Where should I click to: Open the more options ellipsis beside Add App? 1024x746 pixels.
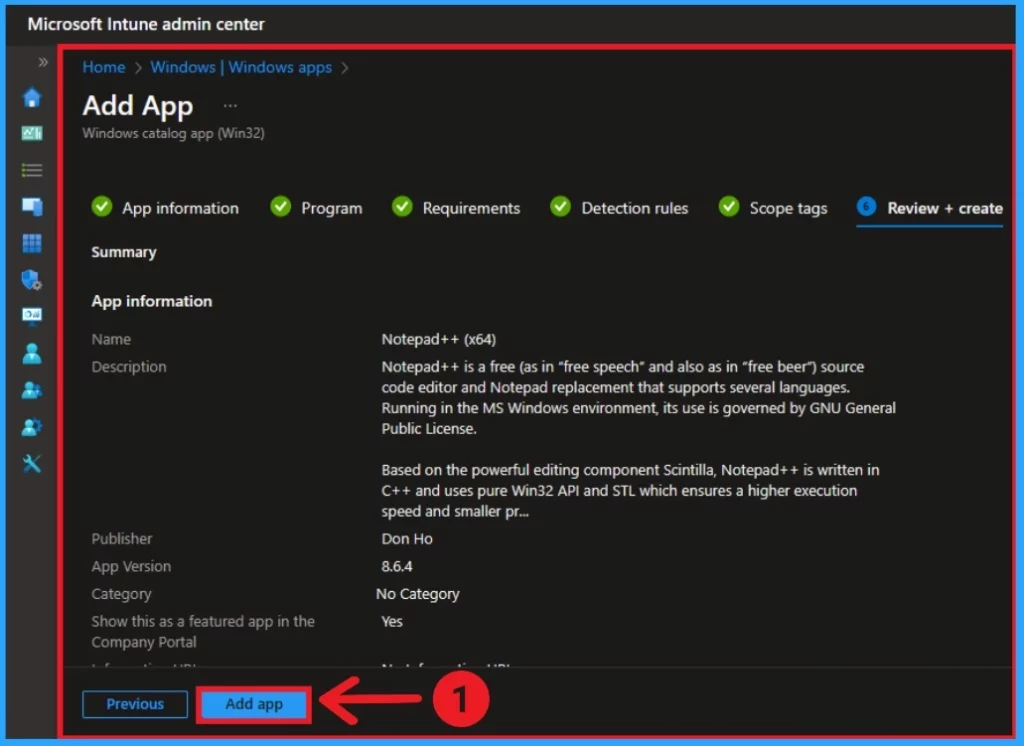click(x=231, y=106)
